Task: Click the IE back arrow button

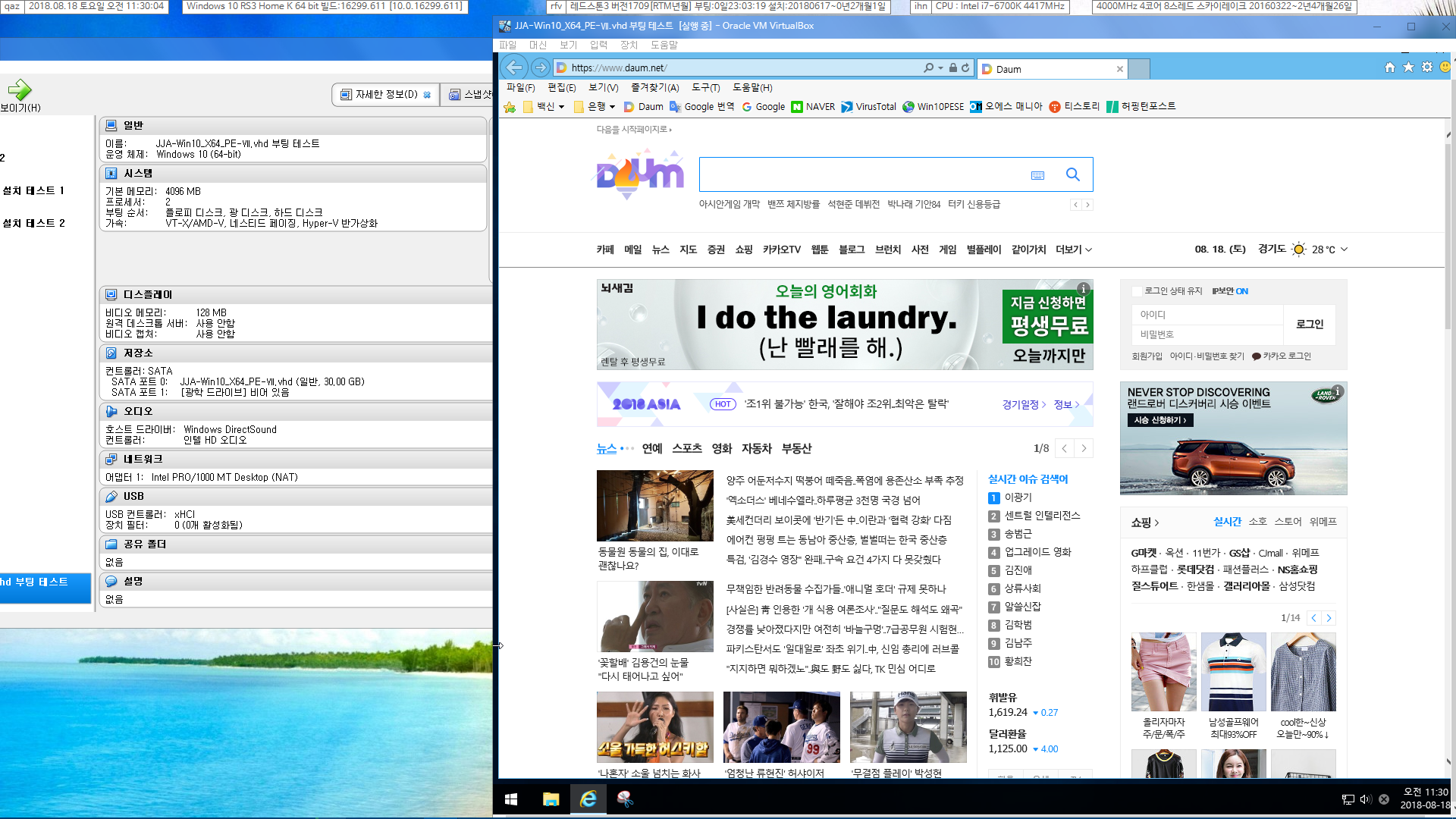Action: pos(514,67)
